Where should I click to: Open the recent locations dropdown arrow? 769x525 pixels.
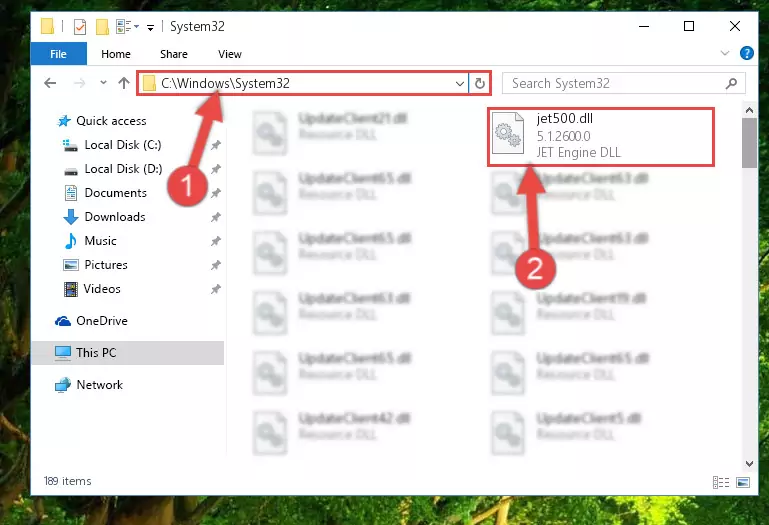(x=103, y=82)
